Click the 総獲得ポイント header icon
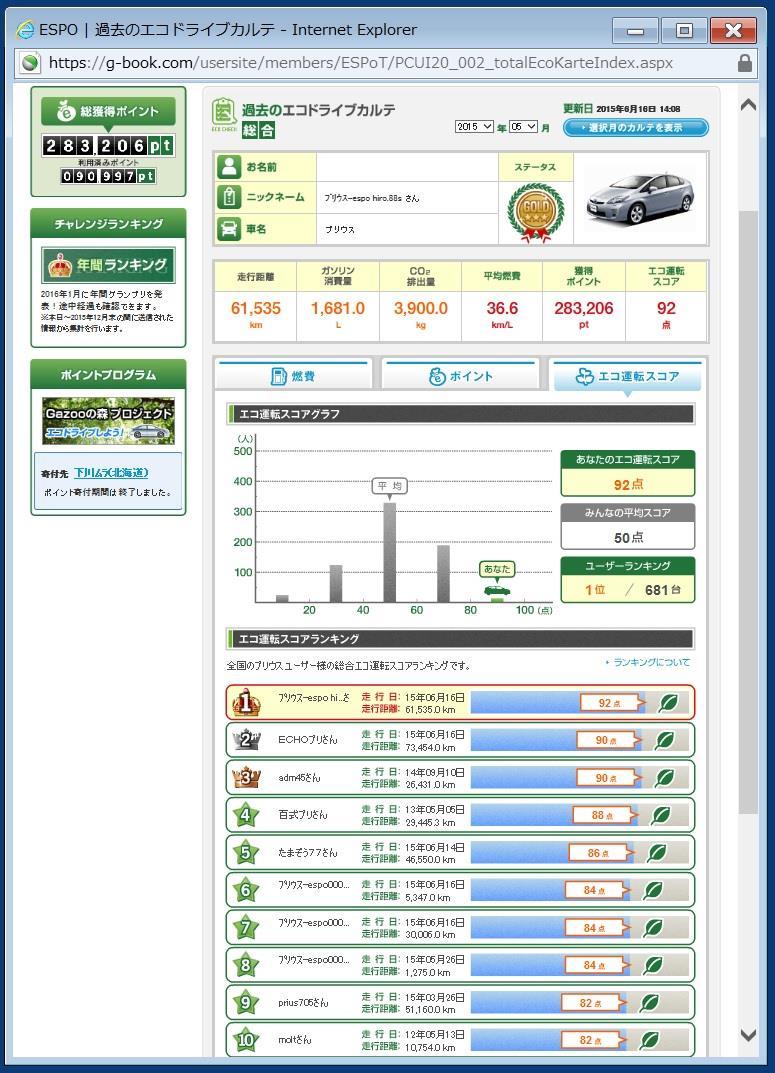 pyautogui.click(x=66, y=111)
